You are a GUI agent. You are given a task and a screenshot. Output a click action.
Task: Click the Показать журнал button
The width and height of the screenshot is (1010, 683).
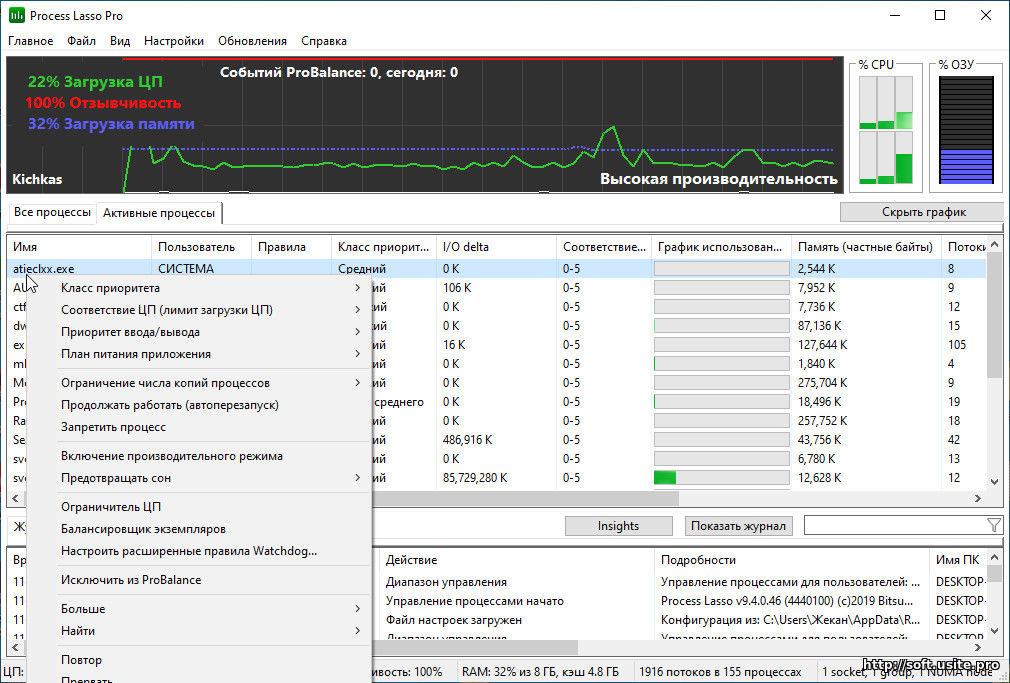coord(738,526)
